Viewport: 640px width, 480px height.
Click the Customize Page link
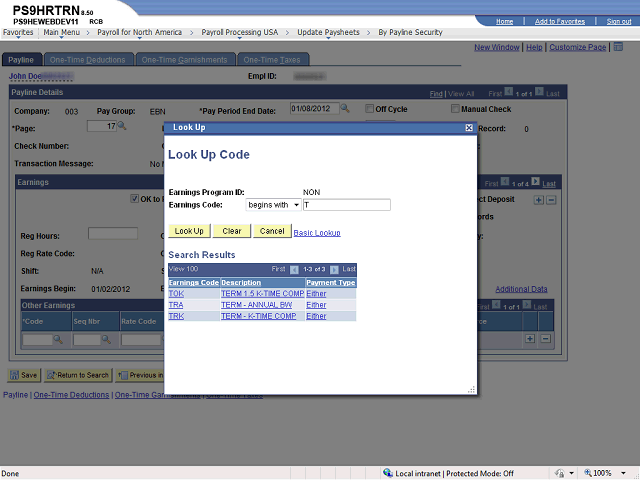pos(578,47)
